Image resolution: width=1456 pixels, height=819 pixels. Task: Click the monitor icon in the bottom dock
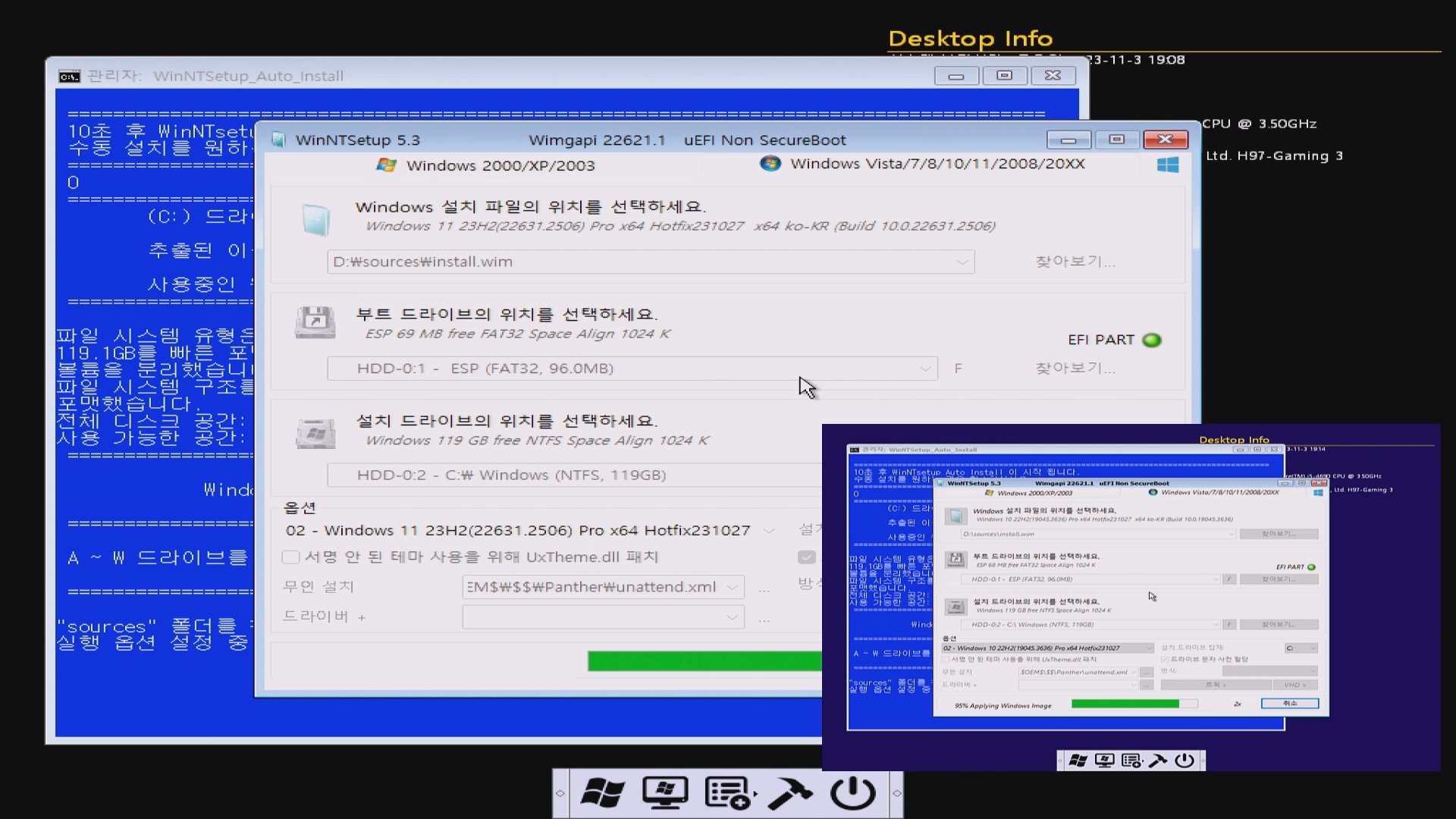tap(665, 792)
